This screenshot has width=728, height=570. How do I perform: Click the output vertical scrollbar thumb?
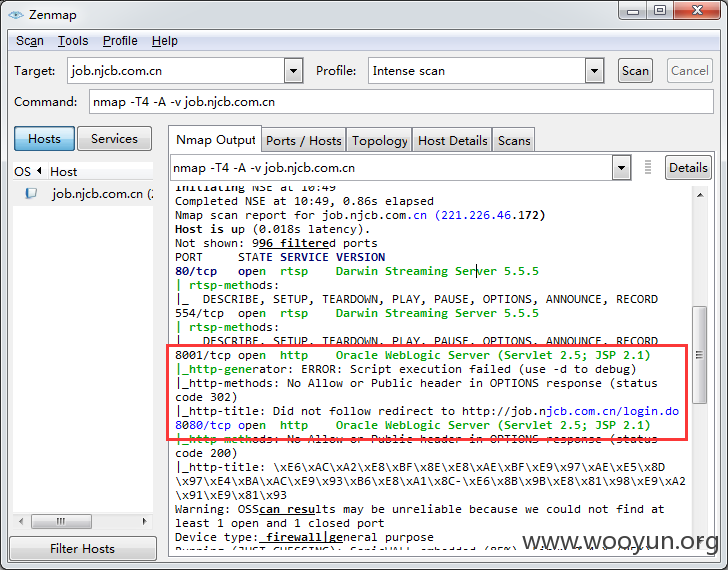click(x=699, y=355)
